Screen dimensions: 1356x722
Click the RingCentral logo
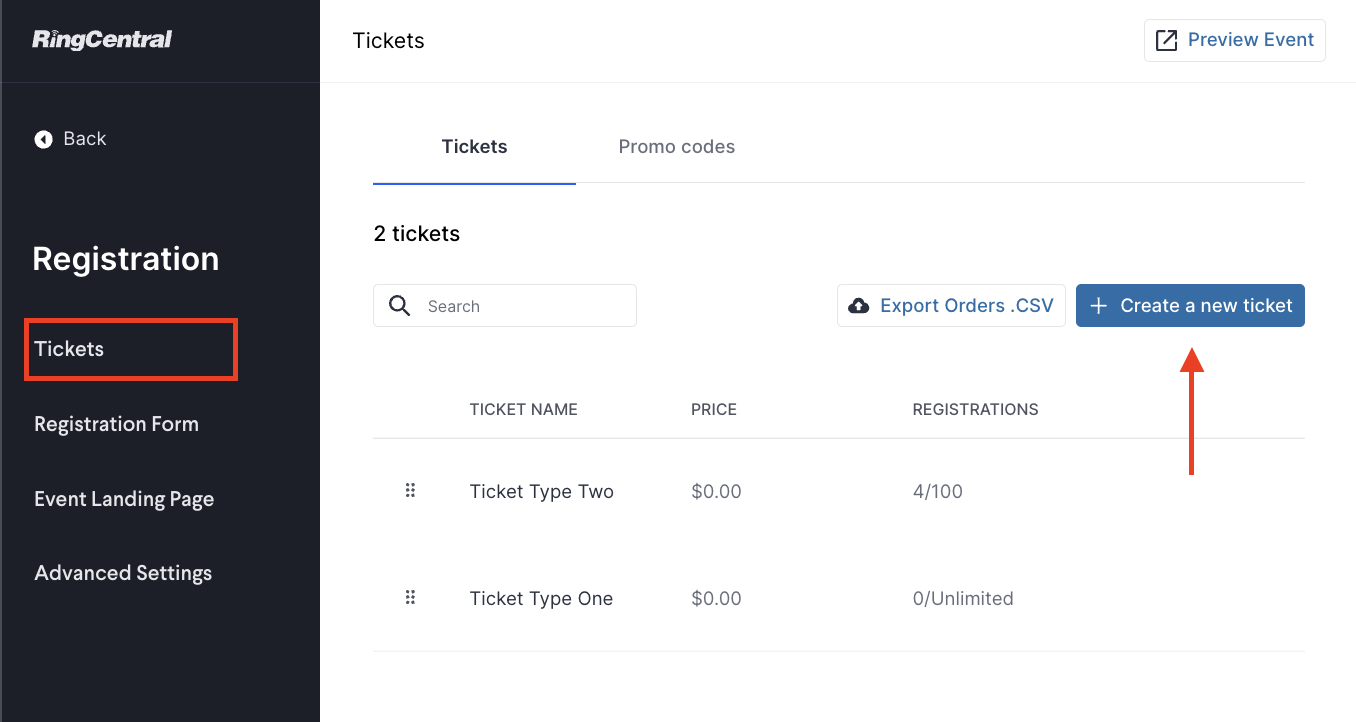[x=102, y=40]
